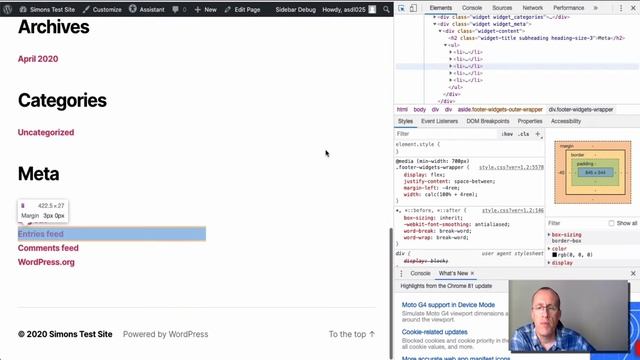
Task: Open the Uncategorized category link
Action: click(x=46, y=132)
